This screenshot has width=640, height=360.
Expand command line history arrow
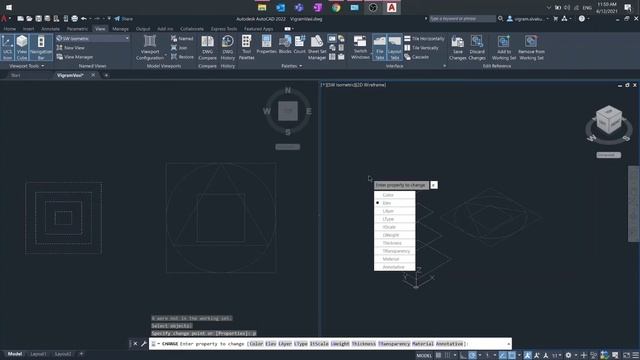pos(508,344)
